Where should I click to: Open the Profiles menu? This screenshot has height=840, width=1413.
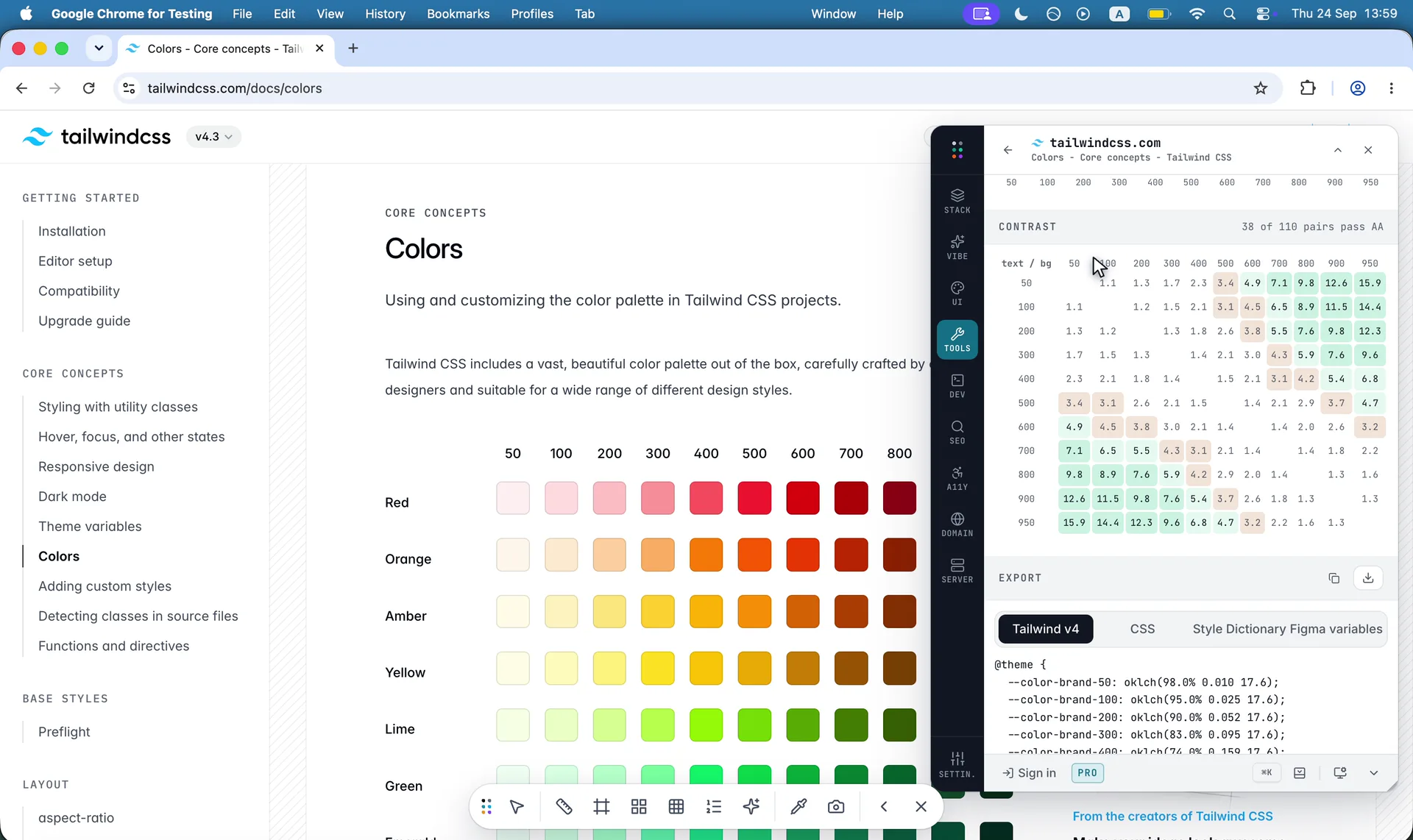532,14
